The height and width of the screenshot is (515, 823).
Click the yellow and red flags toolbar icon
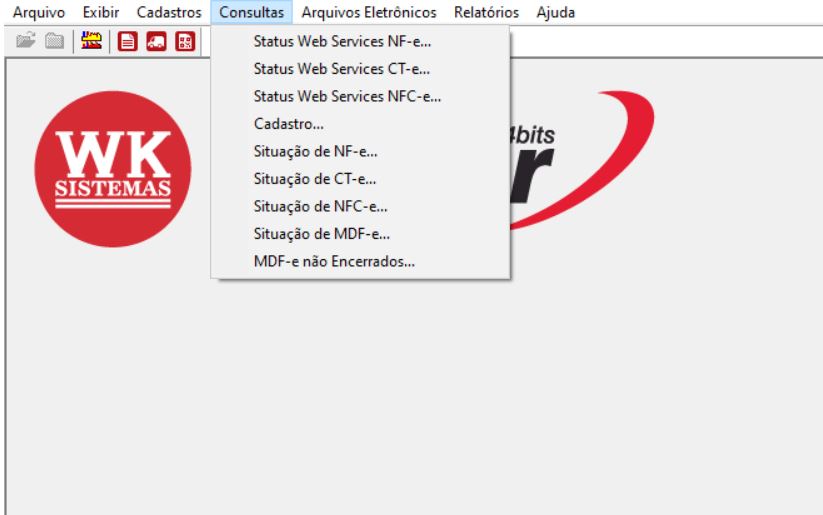[x=91, y=41]
